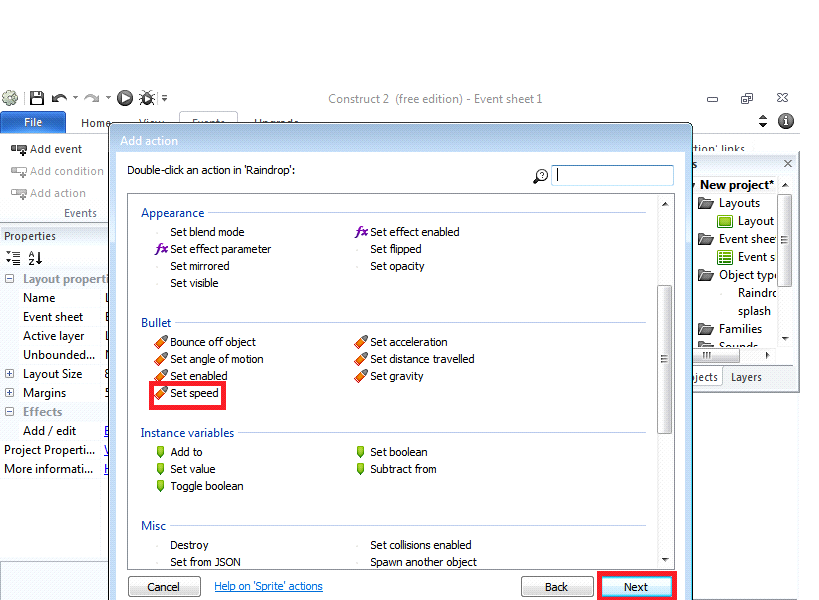The image size is (819, 600).
Task: Open the quick access toolbar customize arrow
Action: [165, 98]
